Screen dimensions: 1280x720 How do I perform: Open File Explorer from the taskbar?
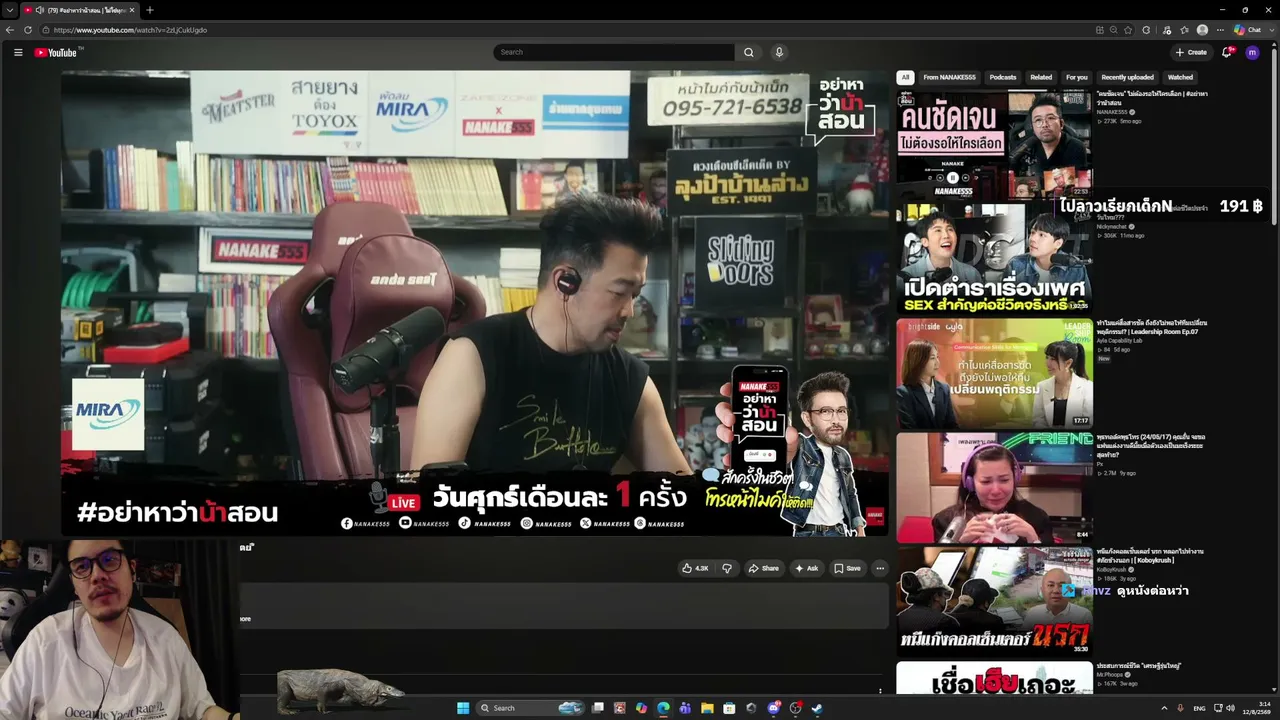[707, 708]
